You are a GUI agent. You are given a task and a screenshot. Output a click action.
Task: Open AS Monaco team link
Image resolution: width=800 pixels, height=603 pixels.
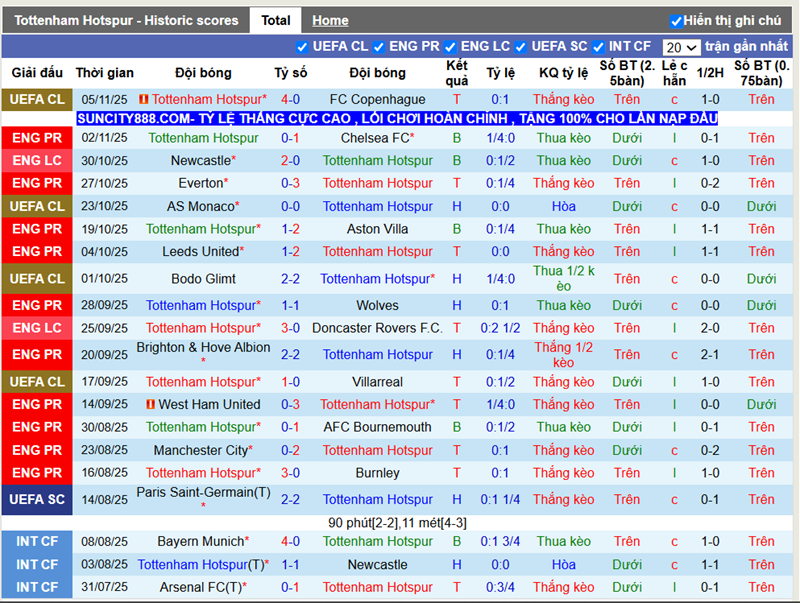coord(203,206)
